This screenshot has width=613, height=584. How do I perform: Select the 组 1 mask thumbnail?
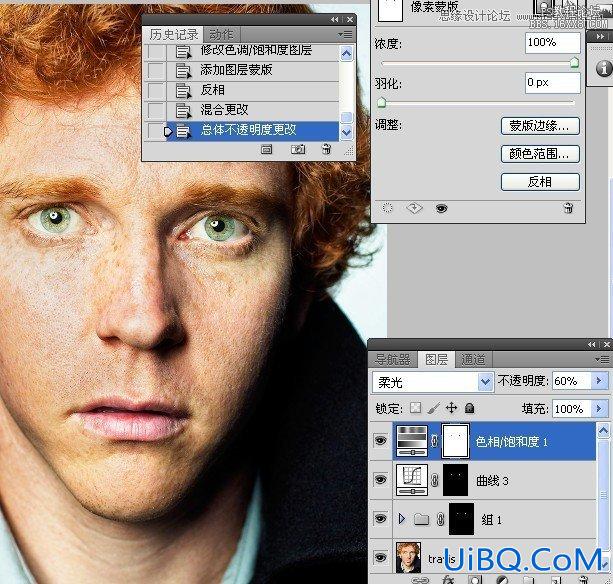(461, 519)
